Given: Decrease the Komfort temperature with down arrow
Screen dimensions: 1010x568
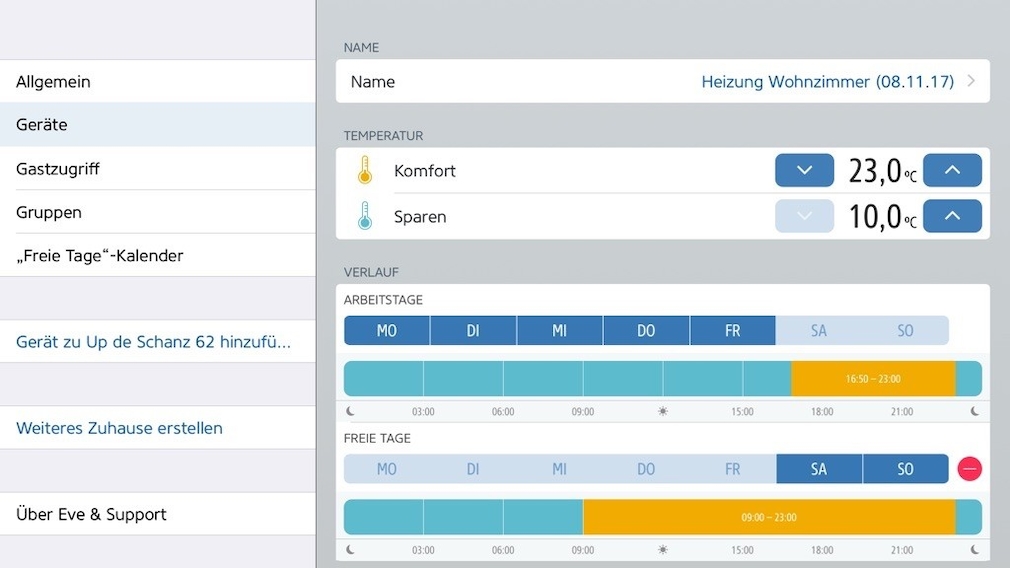Looking at the screenshot, I should coord(804,171).
